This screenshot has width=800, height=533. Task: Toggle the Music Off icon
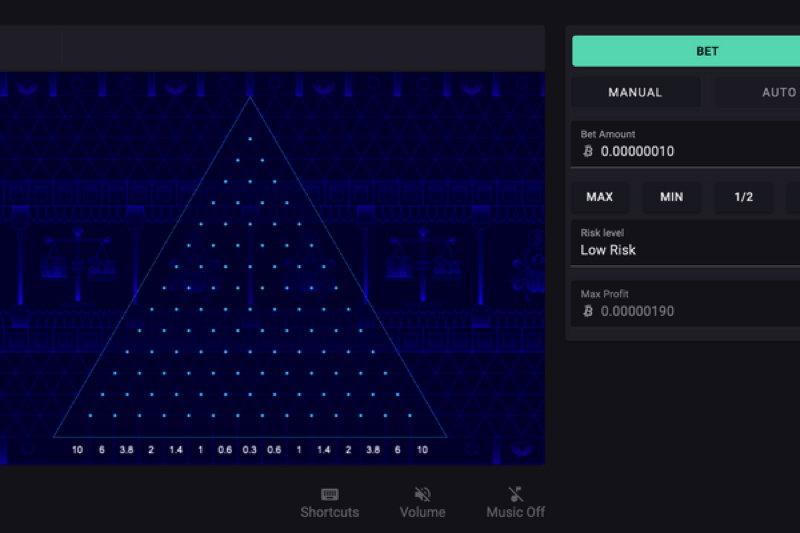click(515, 494)
